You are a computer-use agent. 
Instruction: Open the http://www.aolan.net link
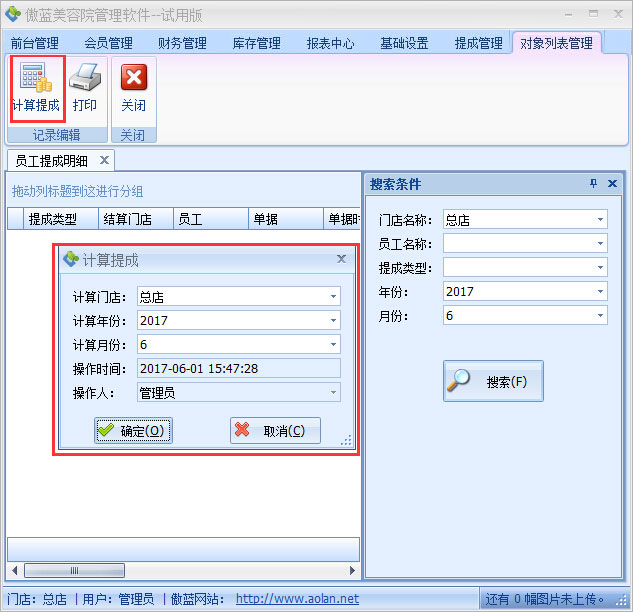click(298, 599)
